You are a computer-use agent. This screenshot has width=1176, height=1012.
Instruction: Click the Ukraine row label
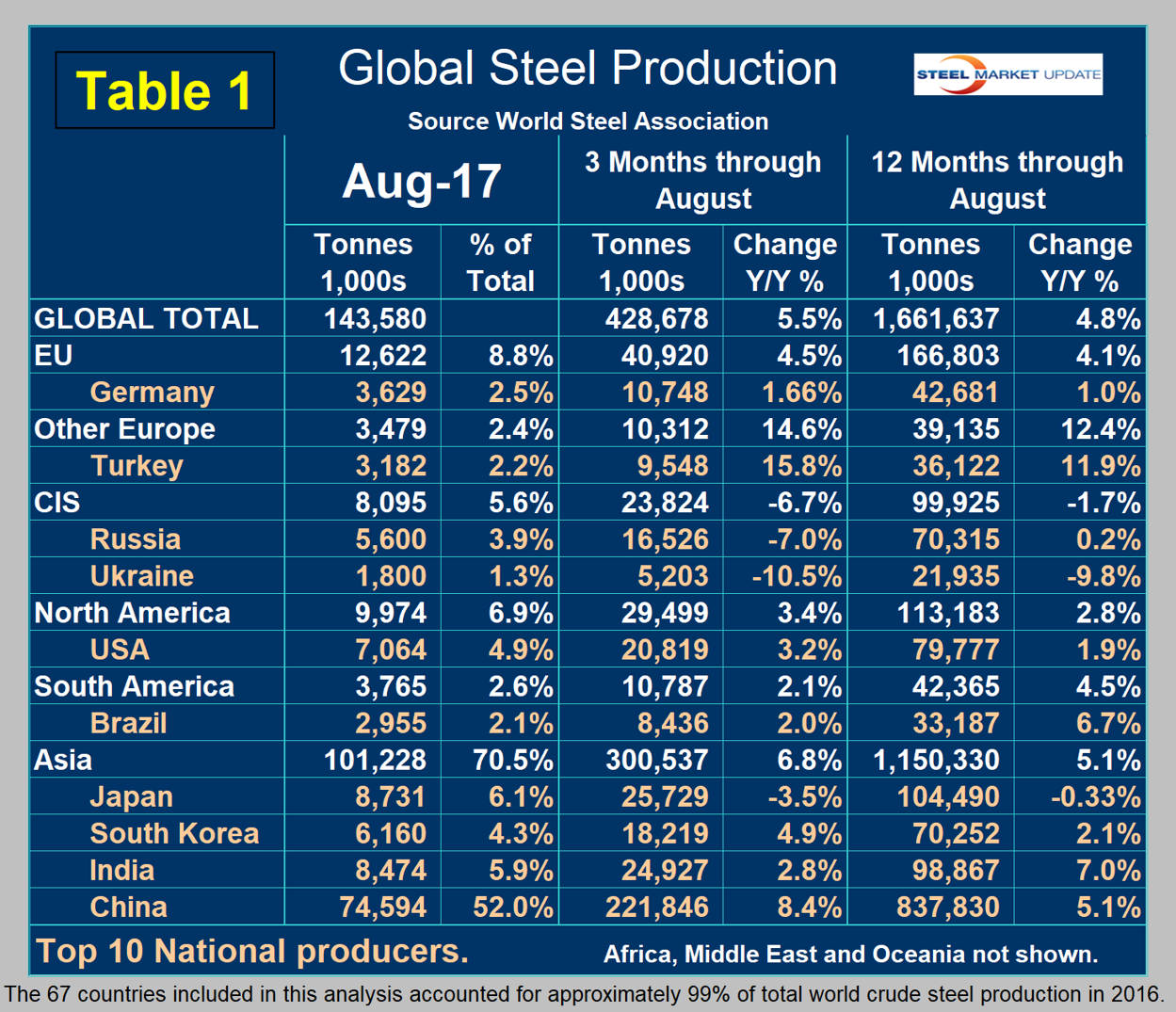coord(141,576)
